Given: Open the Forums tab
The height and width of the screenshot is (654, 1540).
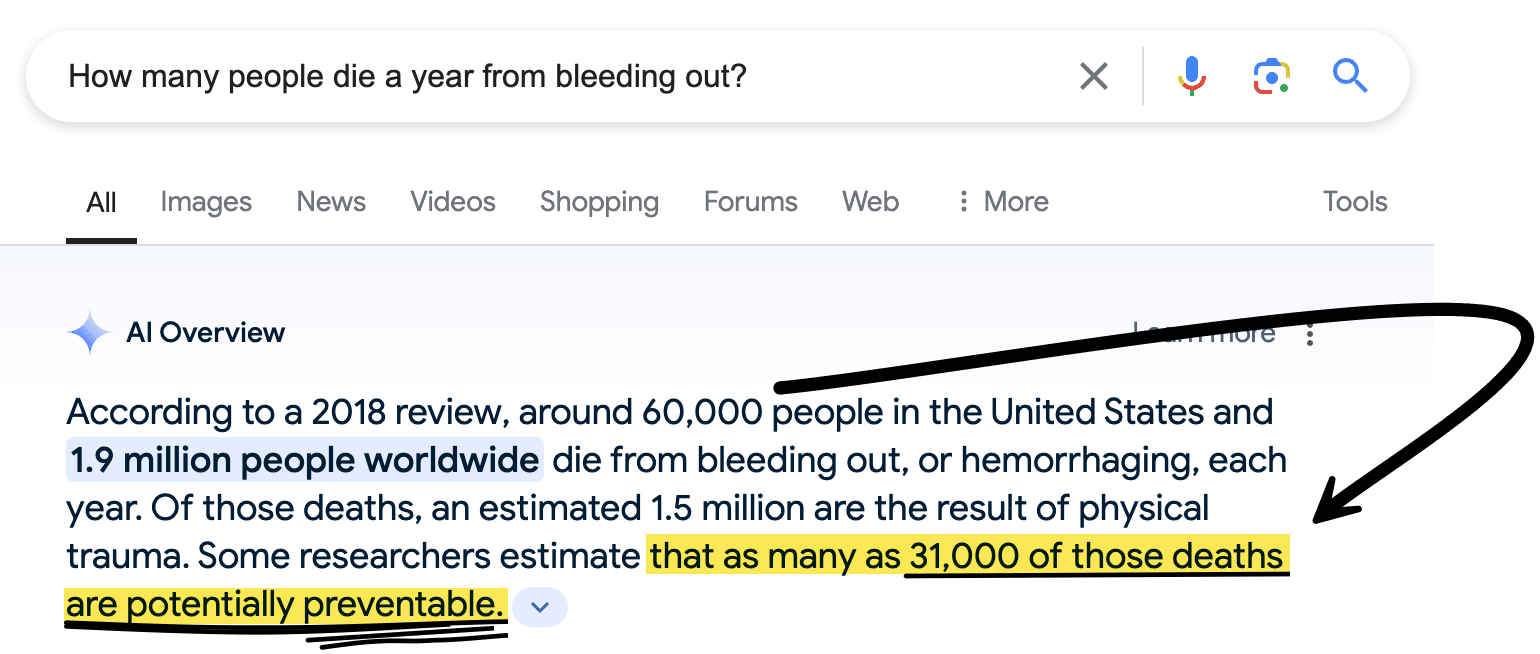Looking at the screenshot, I should pyautogui.click(x=750, y=202).
